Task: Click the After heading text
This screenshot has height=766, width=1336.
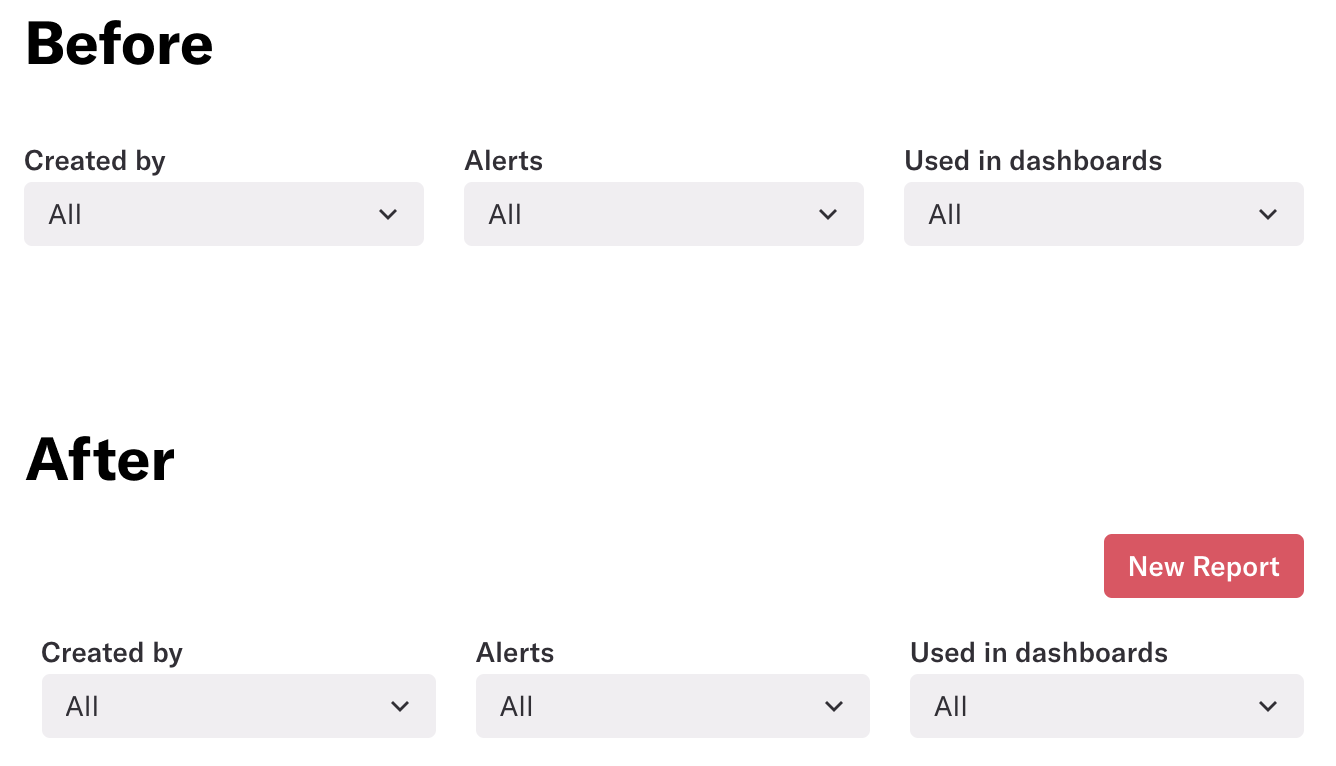Action: pyautogui.click(x=100, y=460)
